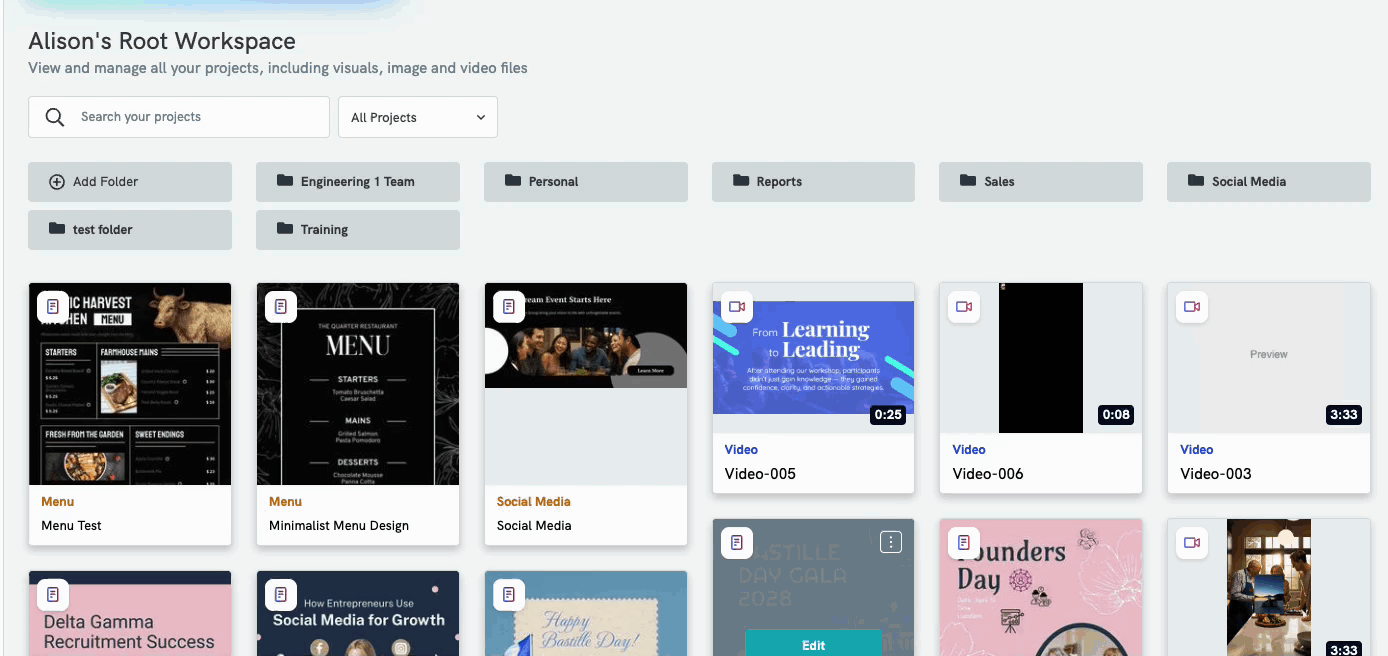Click the Engineering 1 Team folder icon

tap(285, 181)
